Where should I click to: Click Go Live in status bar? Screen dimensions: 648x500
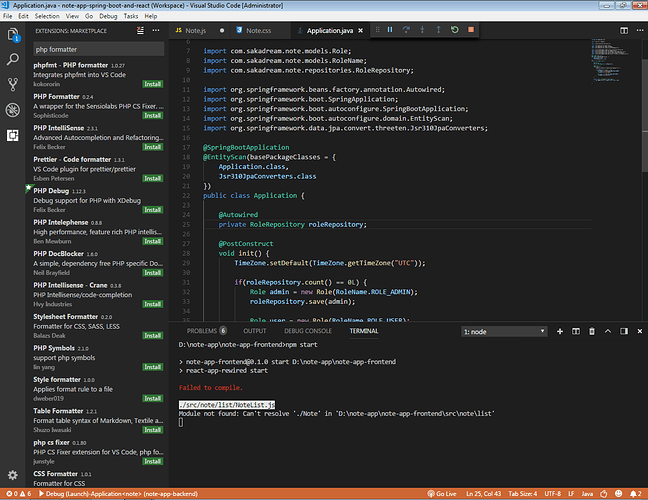point(442,494)
